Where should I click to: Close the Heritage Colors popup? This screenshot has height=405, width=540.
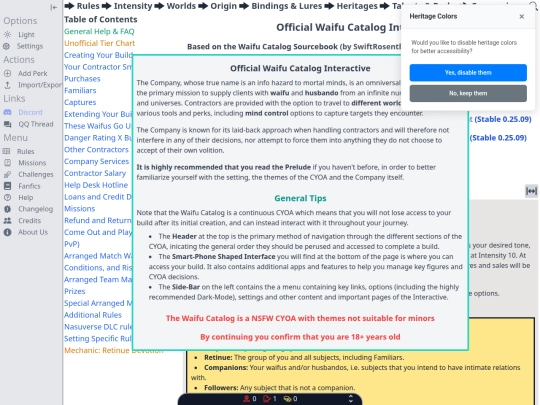coord(522,17)
